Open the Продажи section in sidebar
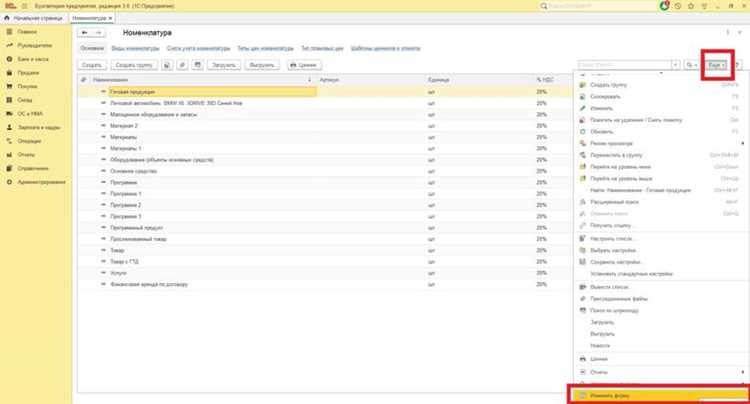This screenshot has width=750, height=404. coord(28,73)
